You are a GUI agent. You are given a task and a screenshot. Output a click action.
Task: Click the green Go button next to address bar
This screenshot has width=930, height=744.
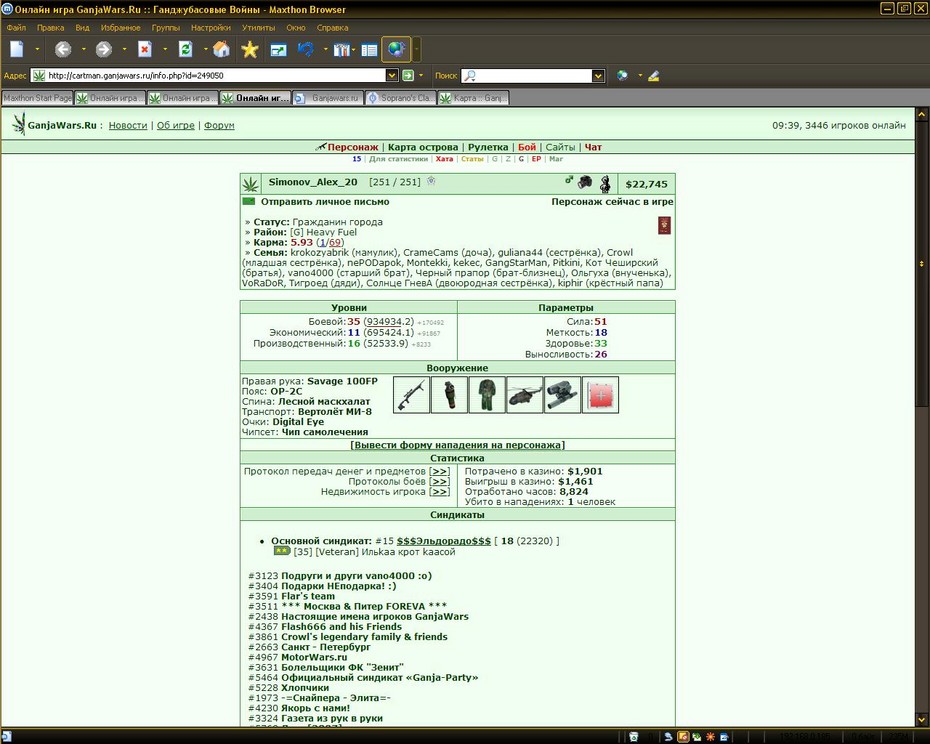[x=408, y=75]
